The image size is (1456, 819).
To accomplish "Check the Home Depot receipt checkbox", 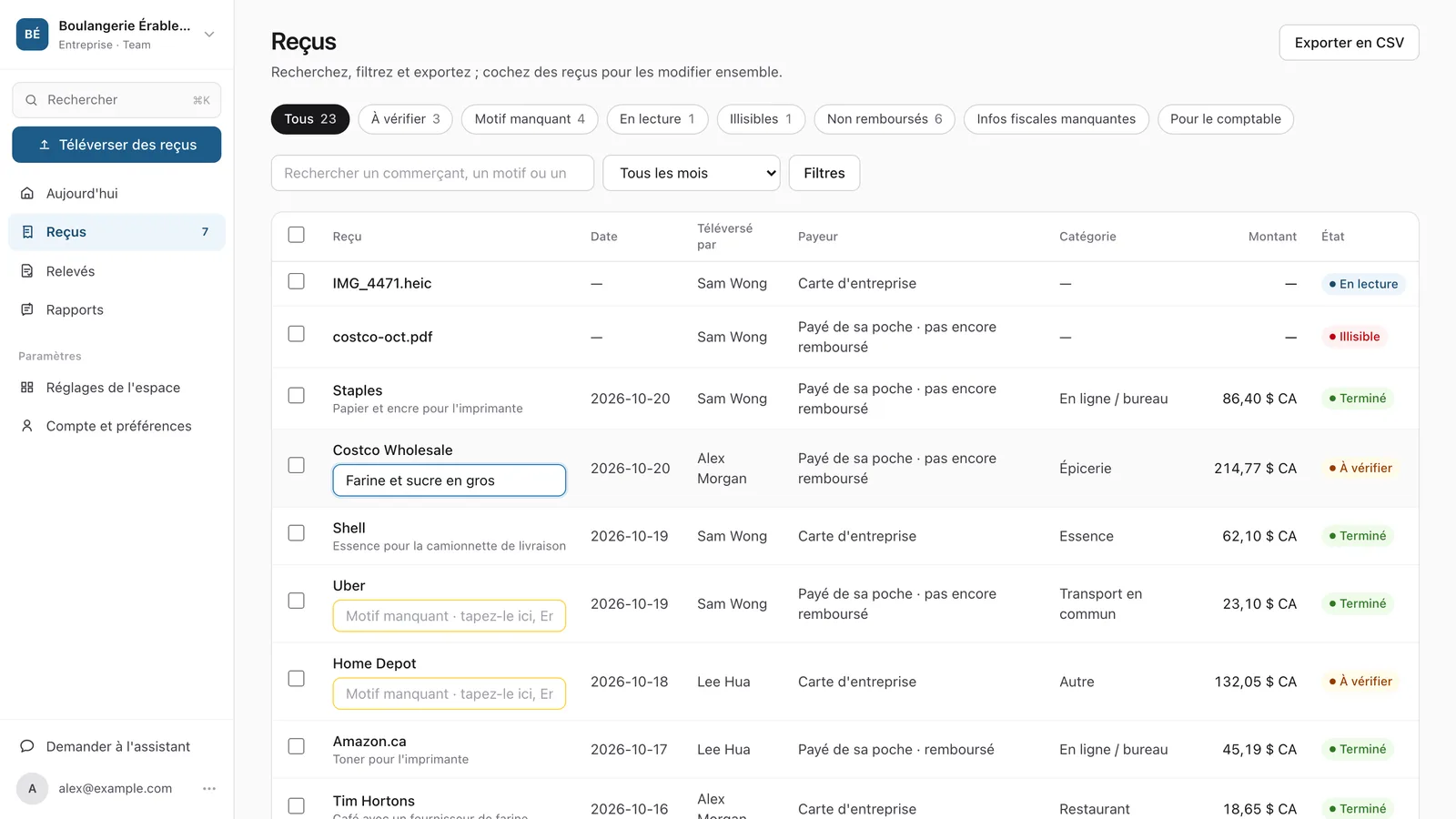I will (297, 679).
